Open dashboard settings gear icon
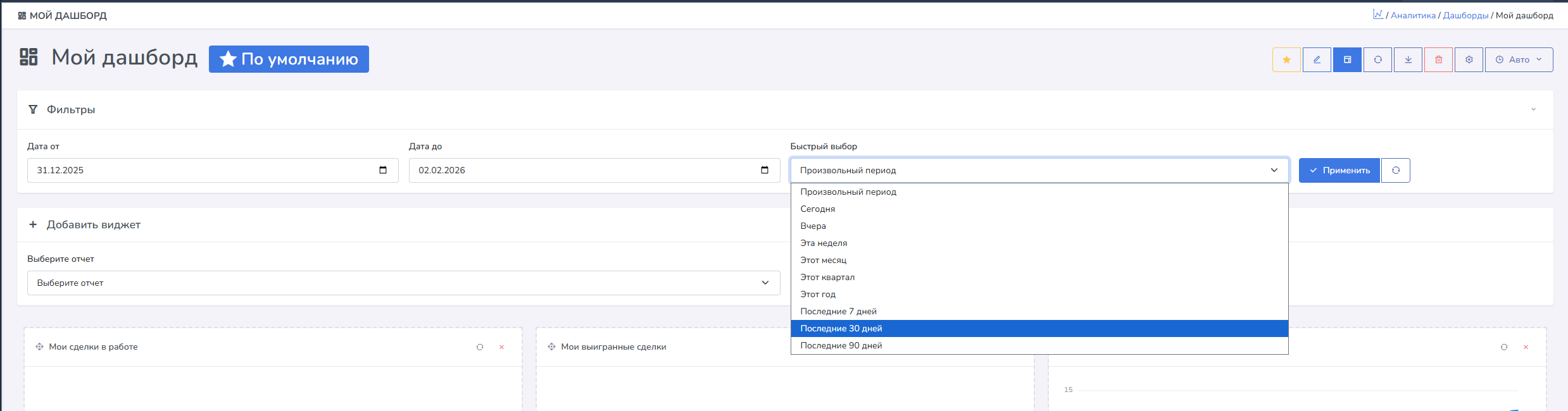This screenshot has width=1568, height=411. point(1469,59)
